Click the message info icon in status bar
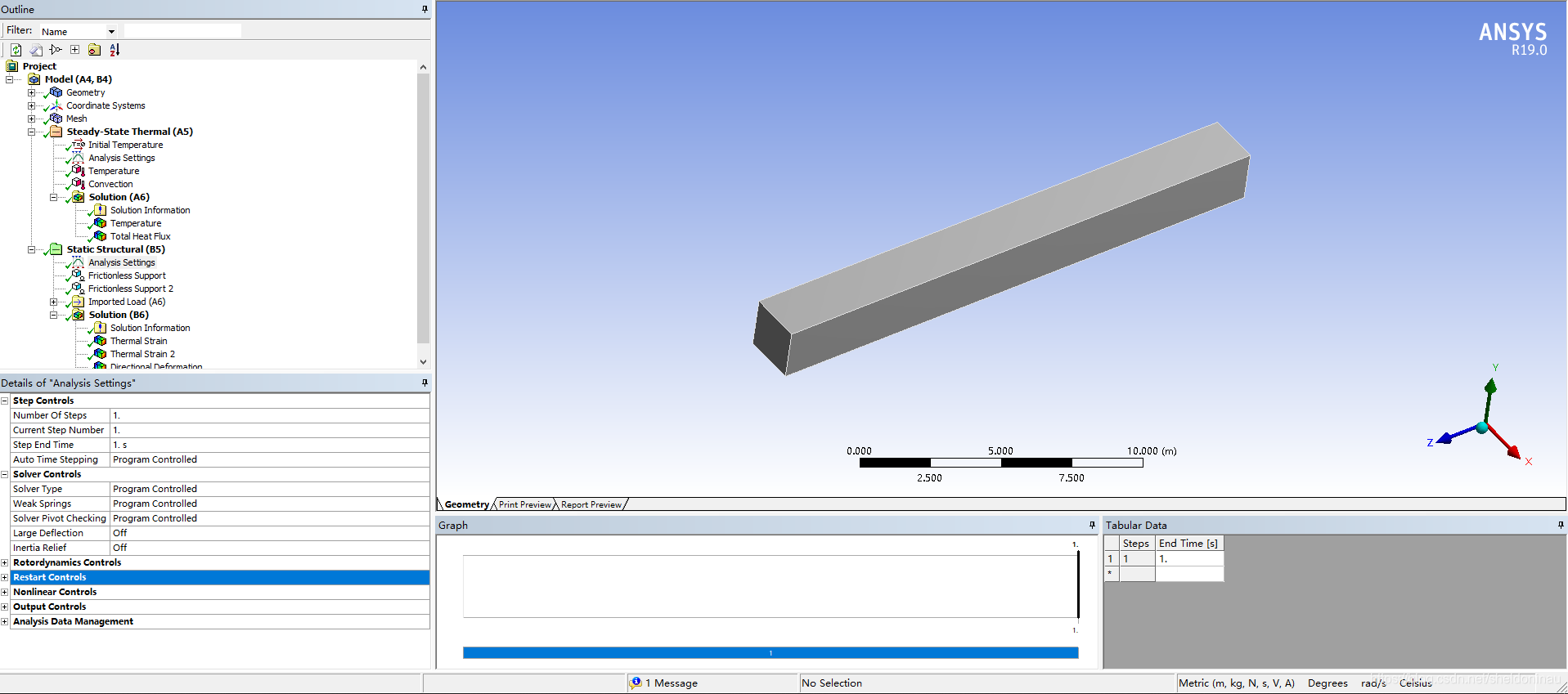1568x694 pixels. pos(636,683)
